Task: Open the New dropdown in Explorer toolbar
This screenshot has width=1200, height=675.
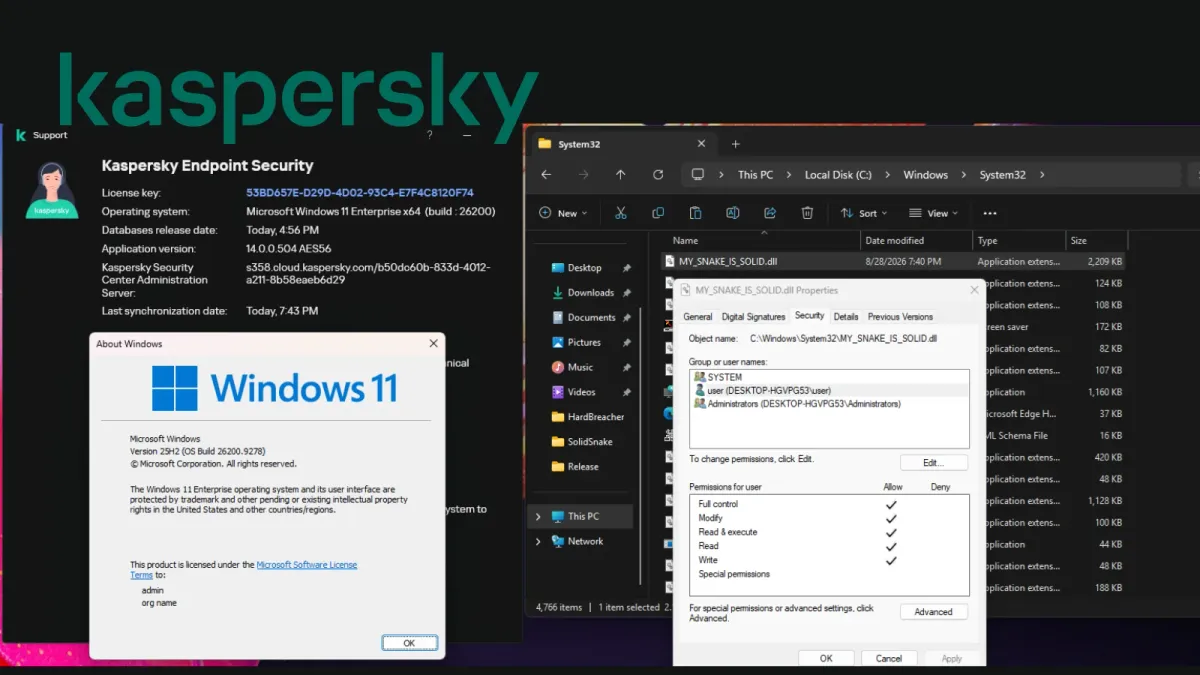Action: (x=563, y=213)
